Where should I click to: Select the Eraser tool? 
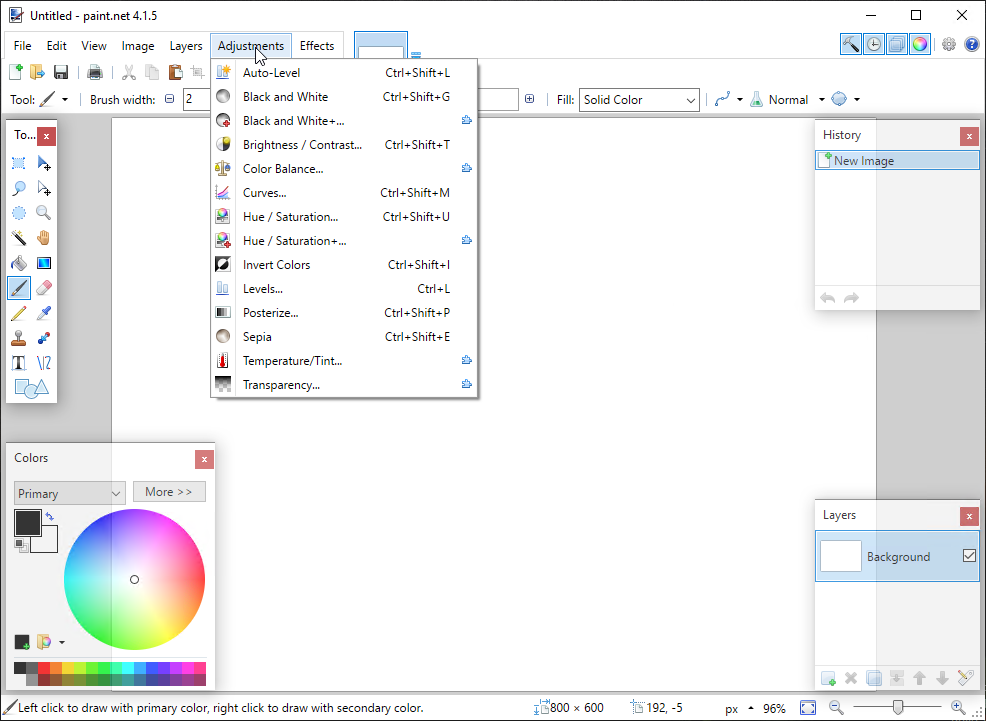pyautogui.click(x=44, y=288)
